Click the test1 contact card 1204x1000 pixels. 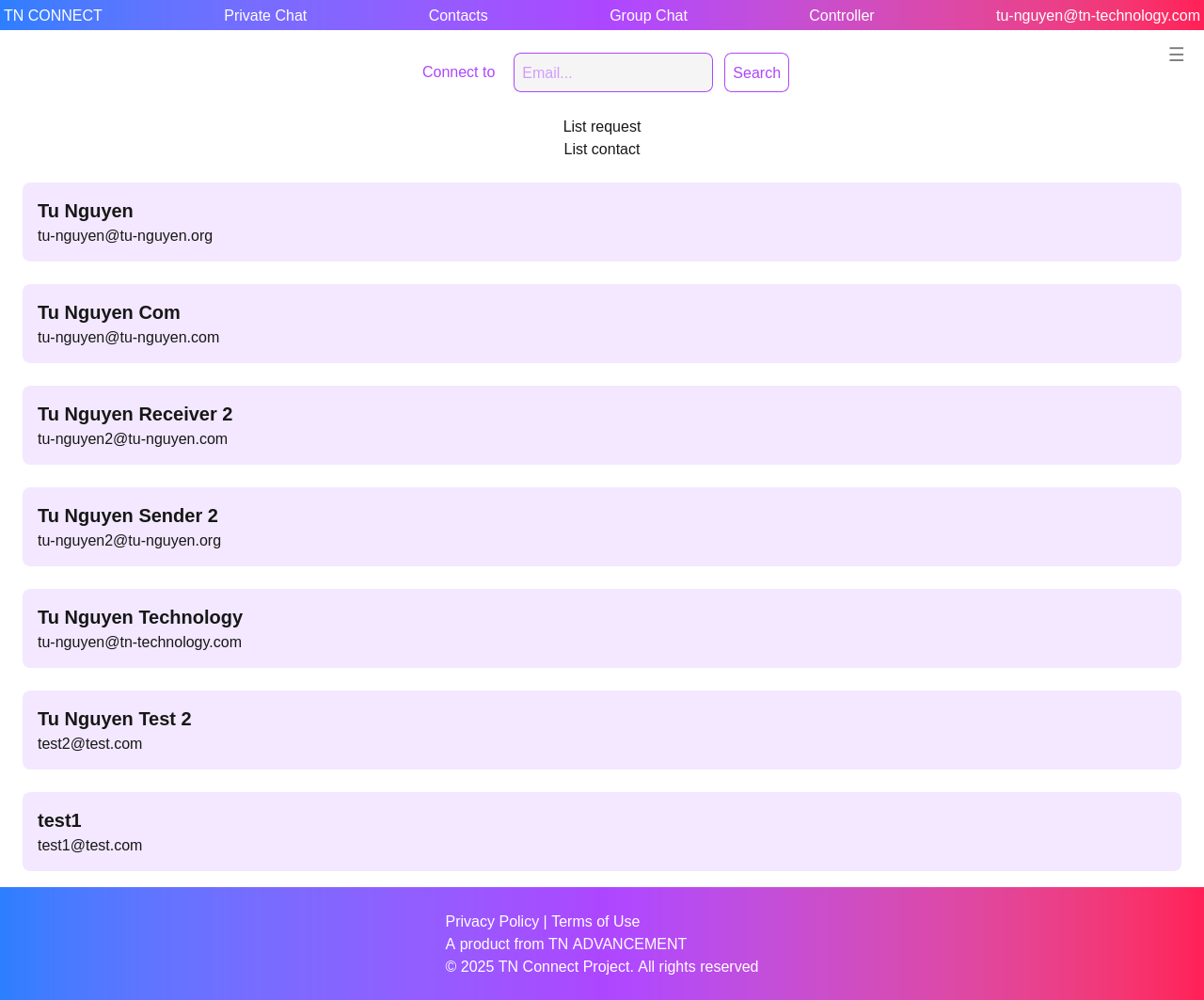pos(602,832)
